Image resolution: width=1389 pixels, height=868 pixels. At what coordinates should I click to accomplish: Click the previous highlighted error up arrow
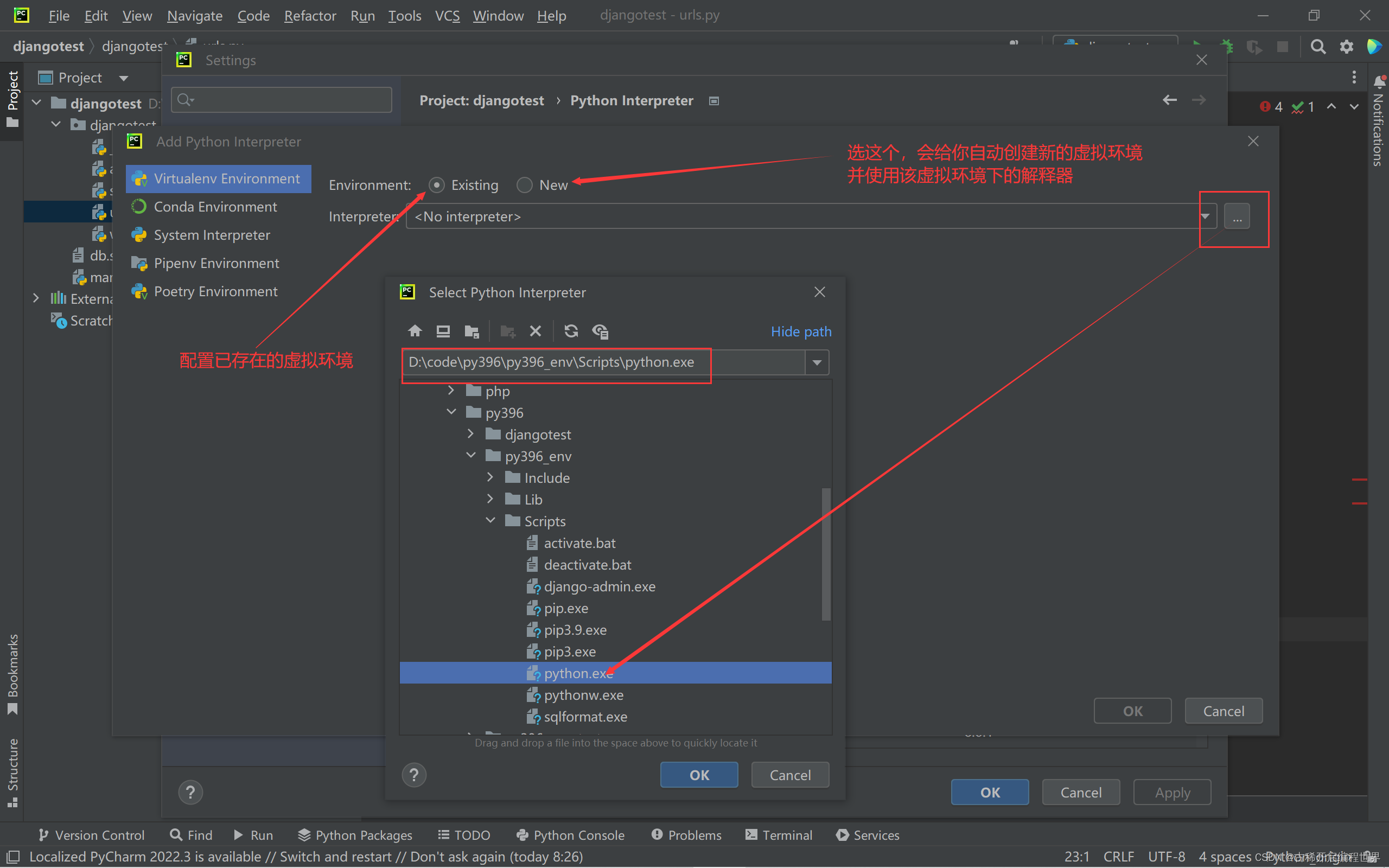[1331, 107]
